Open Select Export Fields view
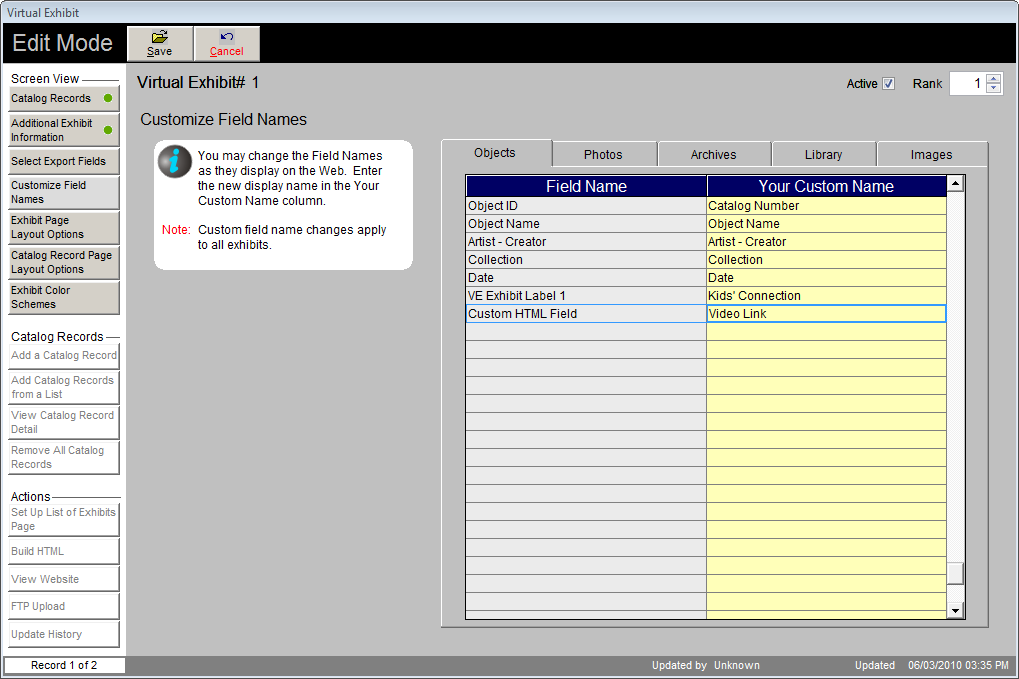This screenshot has width=1019, height=679. [x=64, y=161]
